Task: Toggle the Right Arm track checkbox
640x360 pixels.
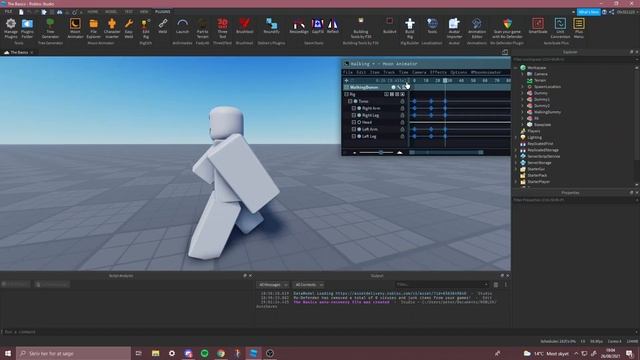Action: [x=354, y=108]
